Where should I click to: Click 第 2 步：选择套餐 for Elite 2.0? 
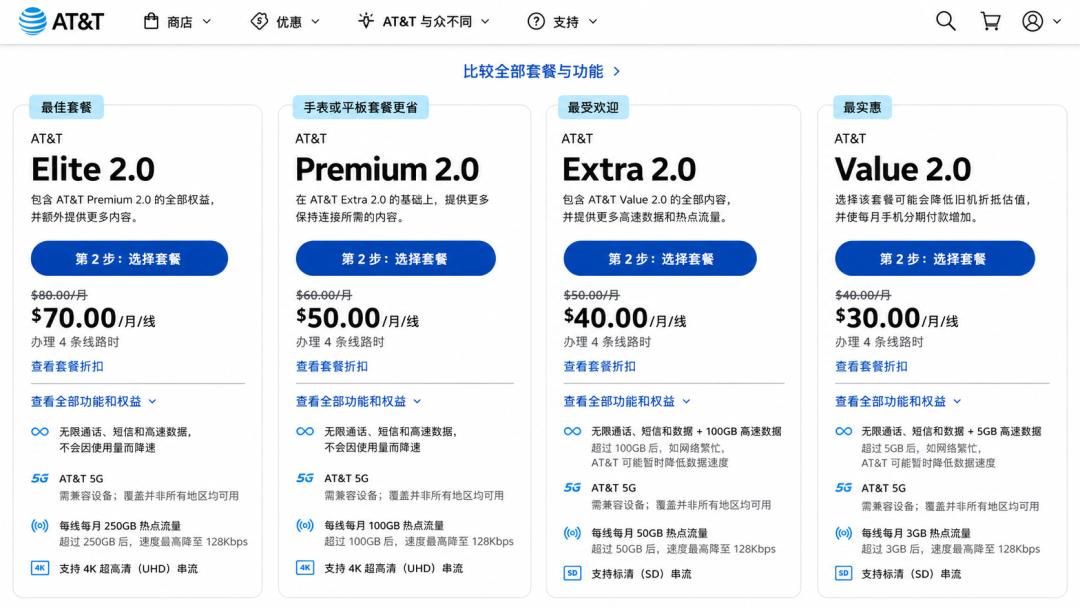click(129, 258)
